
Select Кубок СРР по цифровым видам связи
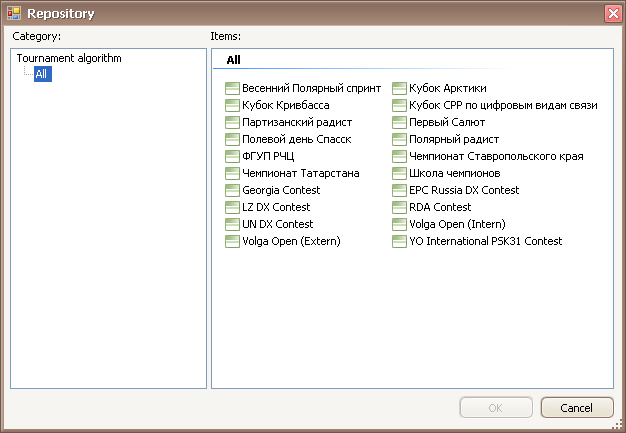click(503, 105)
